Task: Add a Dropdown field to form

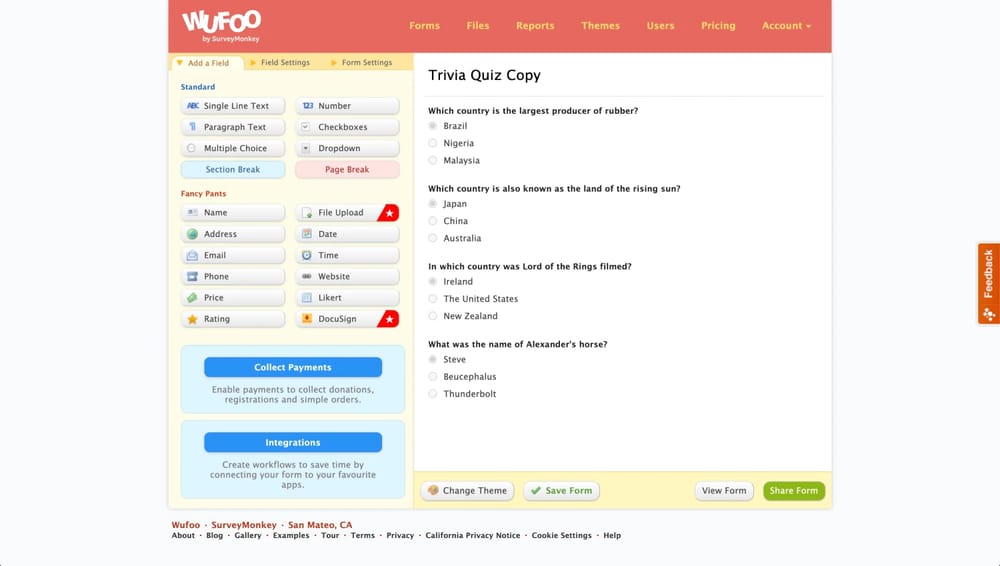Action: click(x=347, y=149)
